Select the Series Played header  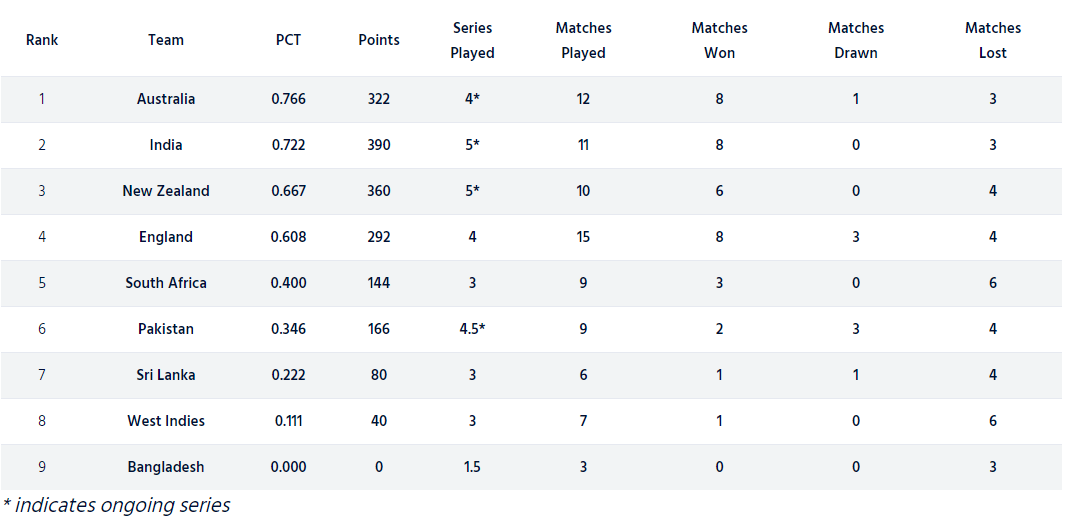(473, 40)
